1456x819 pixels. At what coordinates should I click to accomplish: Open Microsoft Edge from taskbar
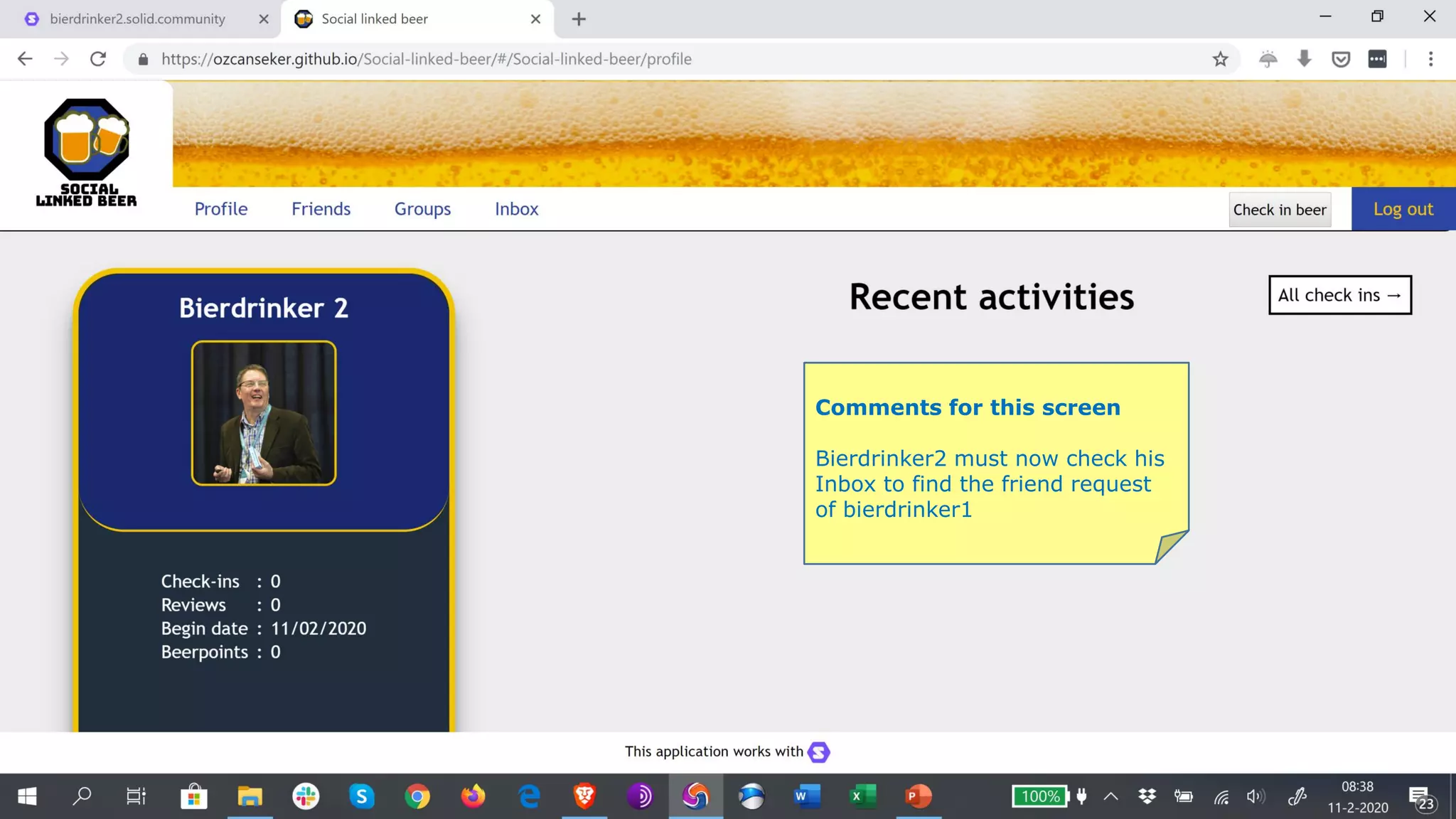coord(529,796)
